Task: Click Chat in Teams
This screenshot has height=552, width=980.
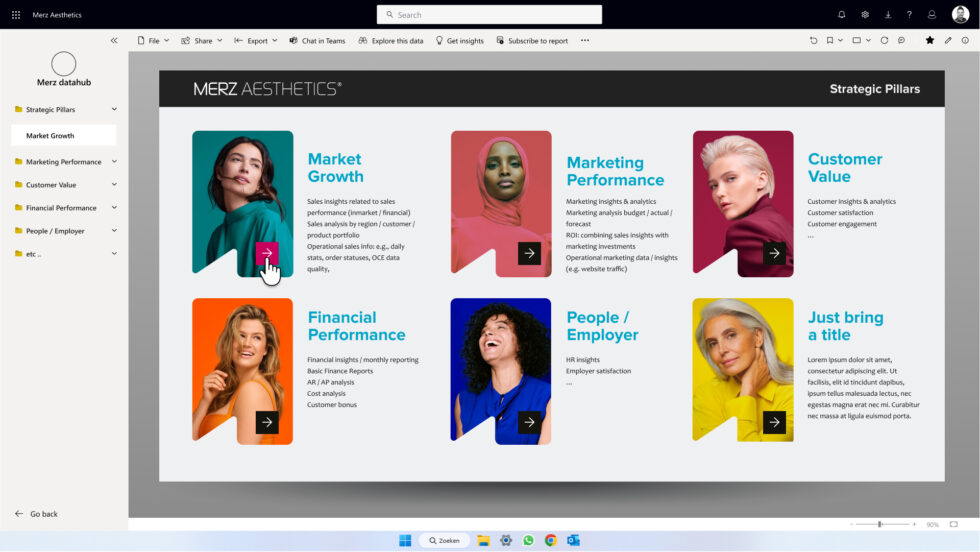Action: (x=317, y=41)
